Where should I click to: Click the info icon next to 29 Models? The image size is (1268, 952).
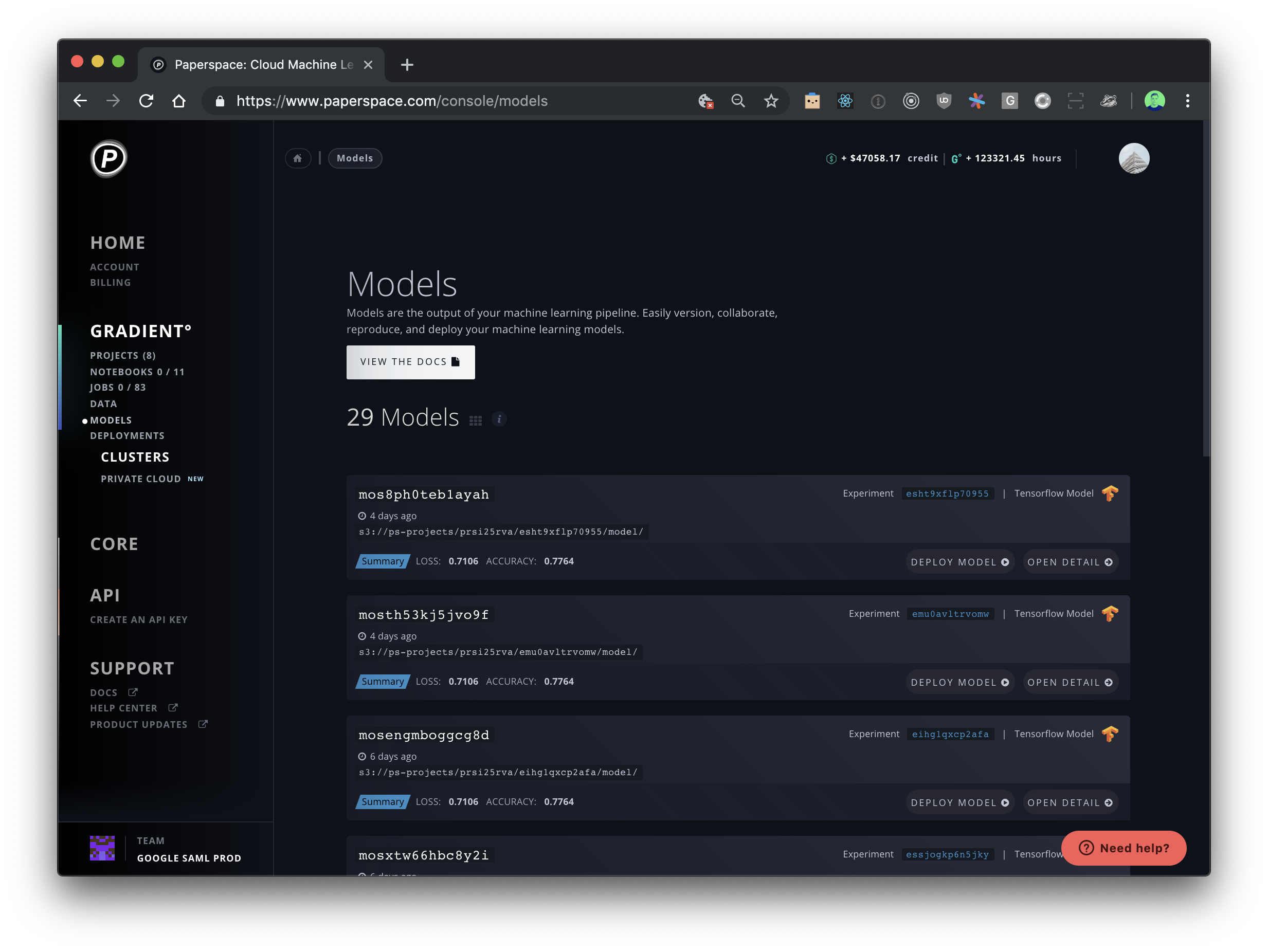tap(499, 419)
